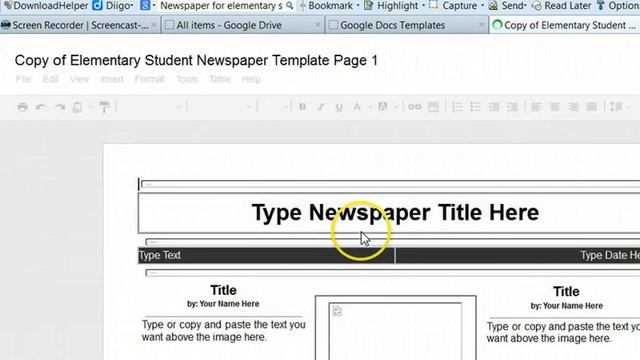Open the font size dropdown

click(285, 107)
